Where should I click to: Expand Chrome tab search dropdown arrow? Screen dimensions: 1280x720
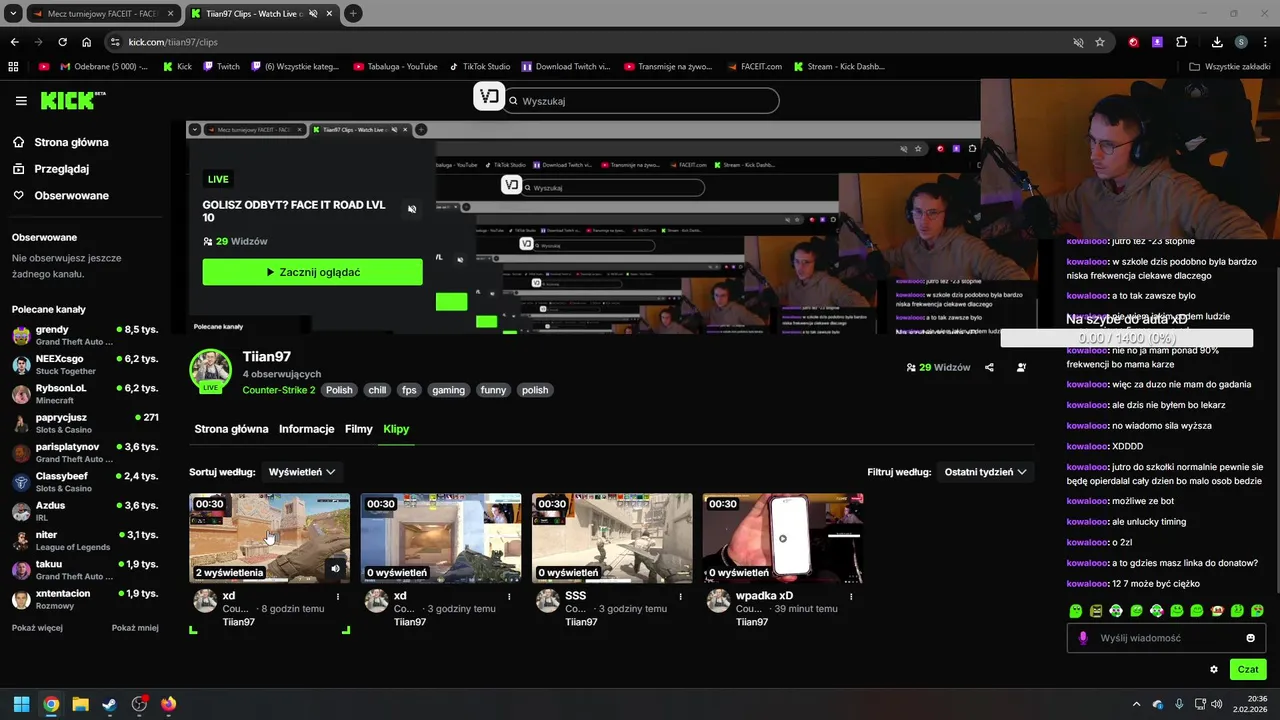pyautogui.click(x=13, y=14)
